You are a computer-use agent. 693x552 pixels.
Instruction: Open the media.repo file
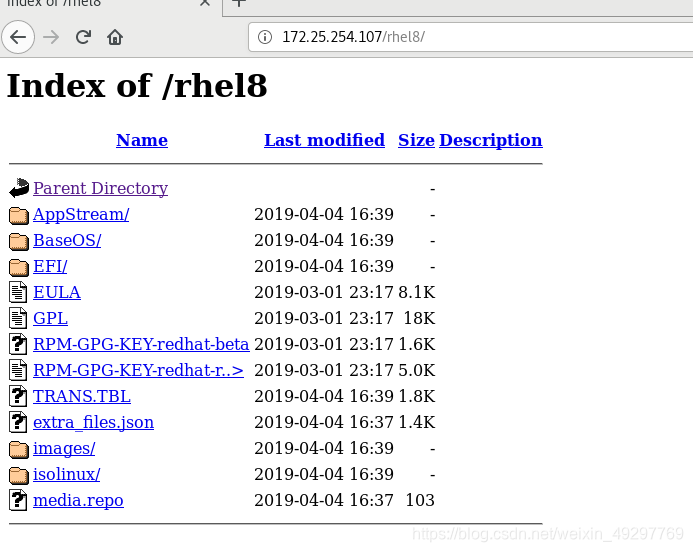click(x=78, y=501)
